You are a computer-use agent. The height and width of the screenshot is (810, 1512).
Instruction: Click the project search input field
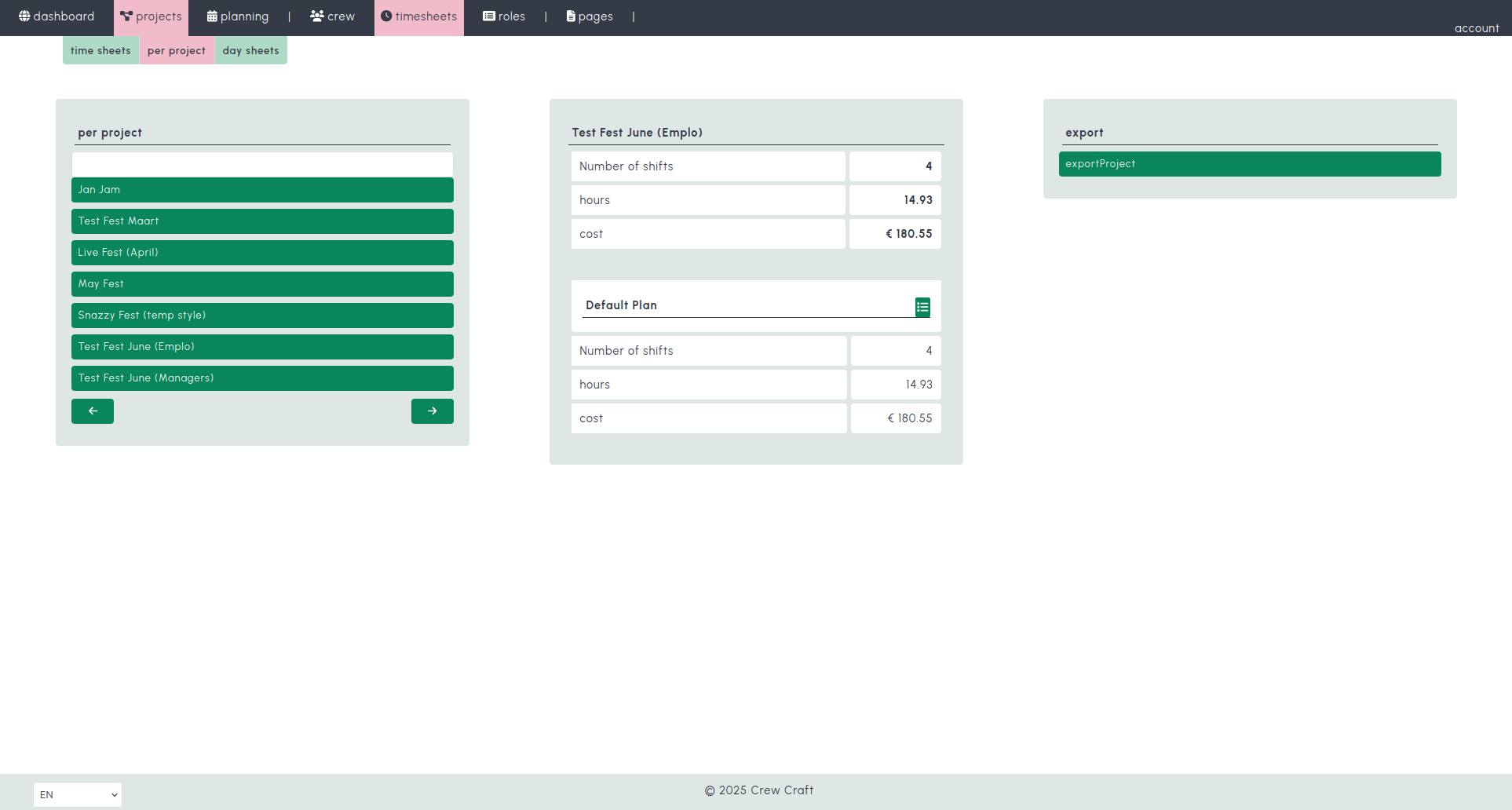262,163
